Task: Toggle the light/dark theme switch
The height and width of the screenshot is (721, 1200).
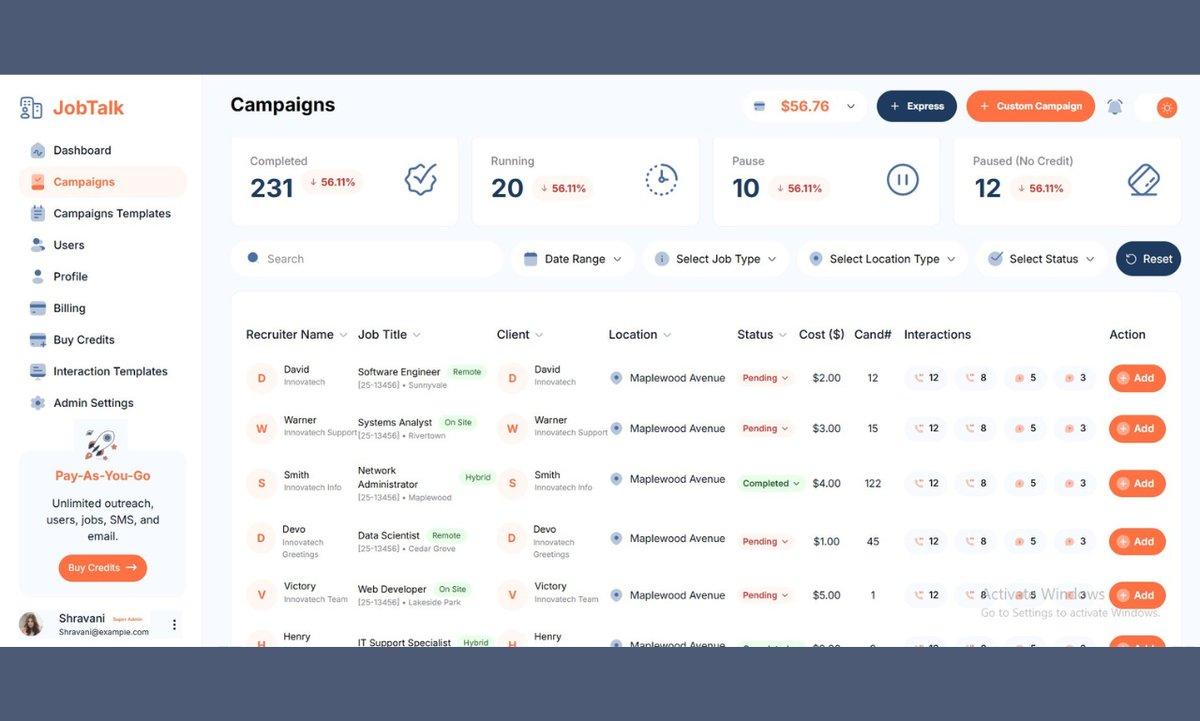Action: [1158, 107]
